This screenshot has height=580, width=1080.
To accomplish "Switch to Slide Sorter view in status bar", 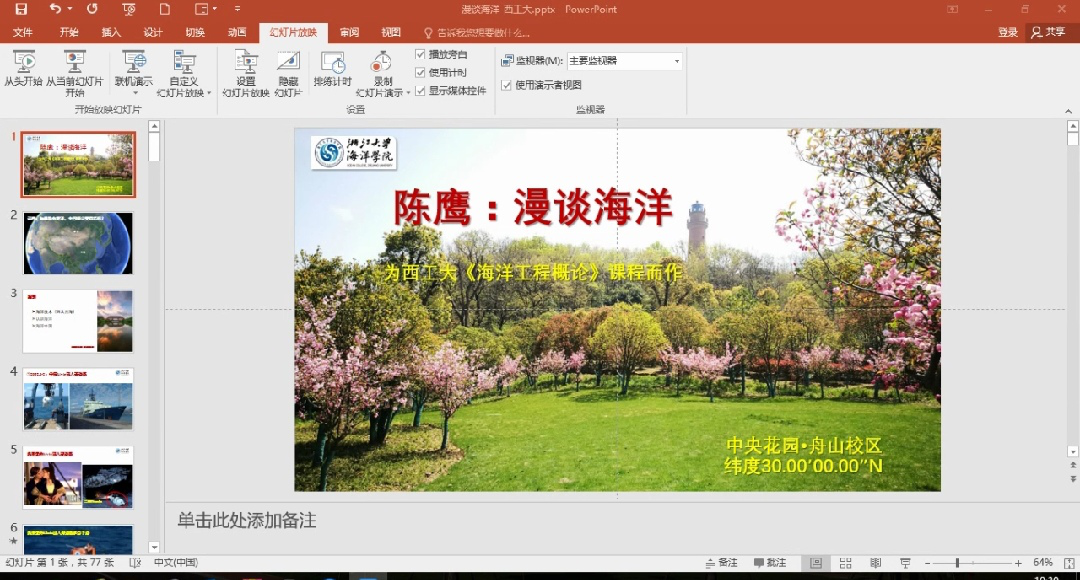I will pos(845,563).
